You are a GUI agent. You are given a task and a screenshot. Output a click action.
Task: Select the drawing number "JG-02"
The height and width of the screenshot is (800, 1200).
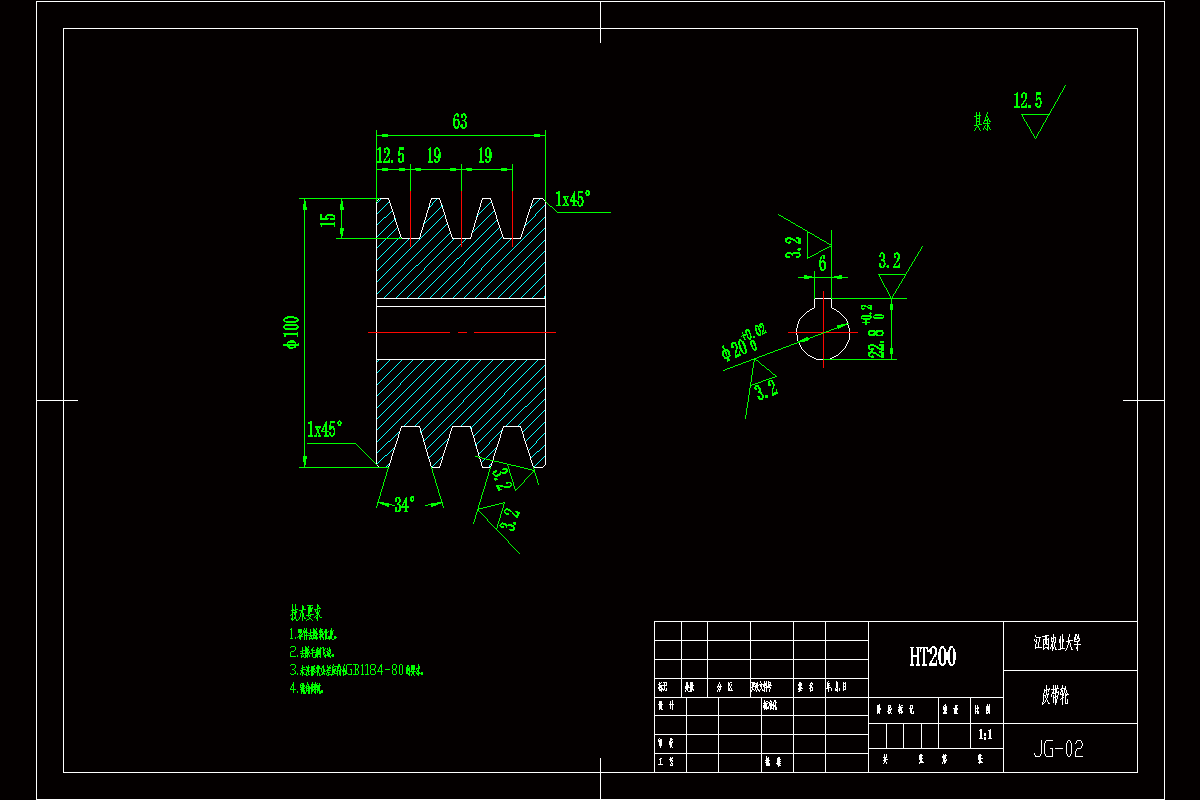1059,748
